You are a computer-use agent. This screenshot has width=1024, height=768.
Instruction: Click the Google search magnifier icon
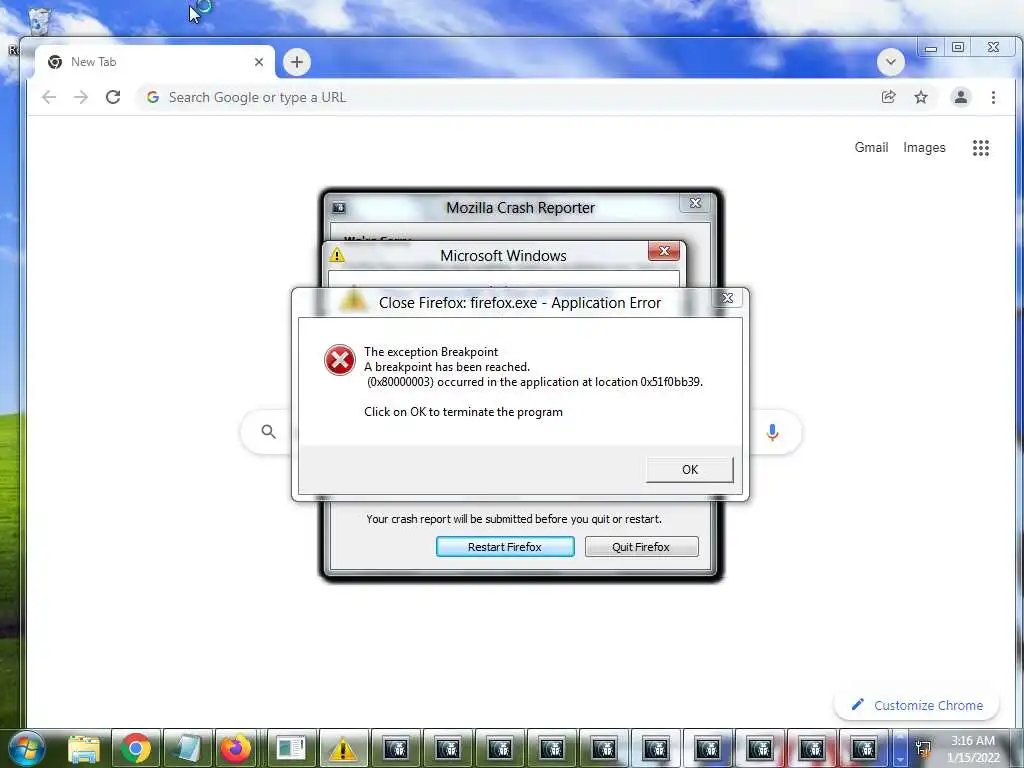click(x=268, y=431)
